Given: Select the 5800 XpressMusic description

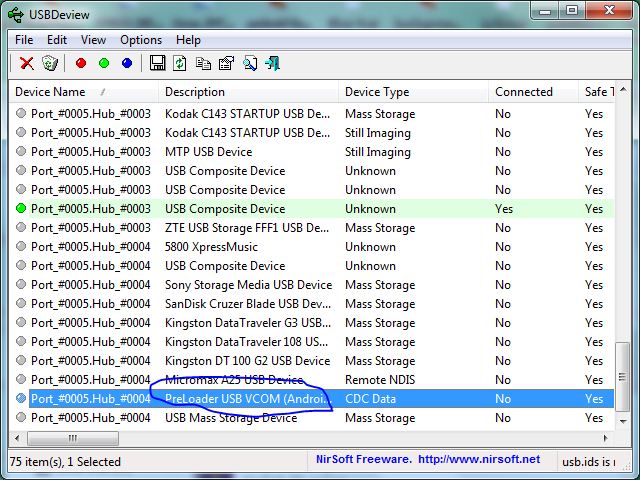Looking at the screenshot, I should 211,247.
